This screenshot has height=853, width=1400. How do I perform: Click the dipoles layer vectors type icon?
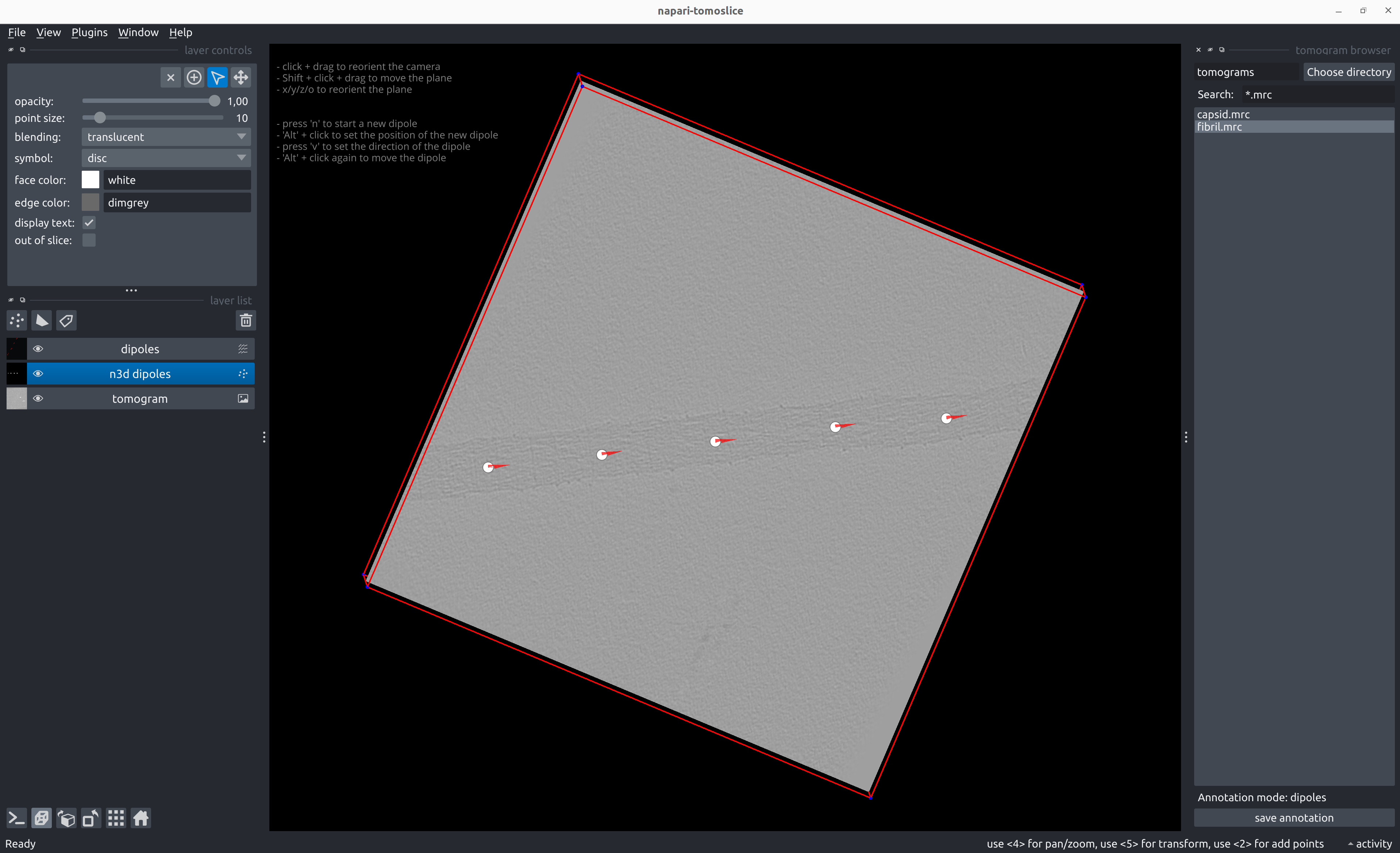(x=243, y=349)
